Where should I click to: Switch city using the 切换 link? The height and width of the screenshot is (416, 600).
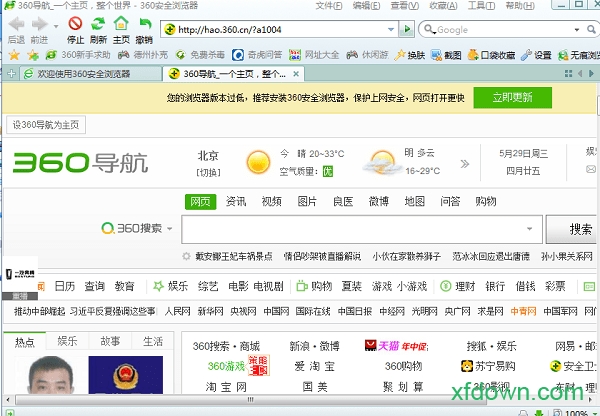(208, 172)
